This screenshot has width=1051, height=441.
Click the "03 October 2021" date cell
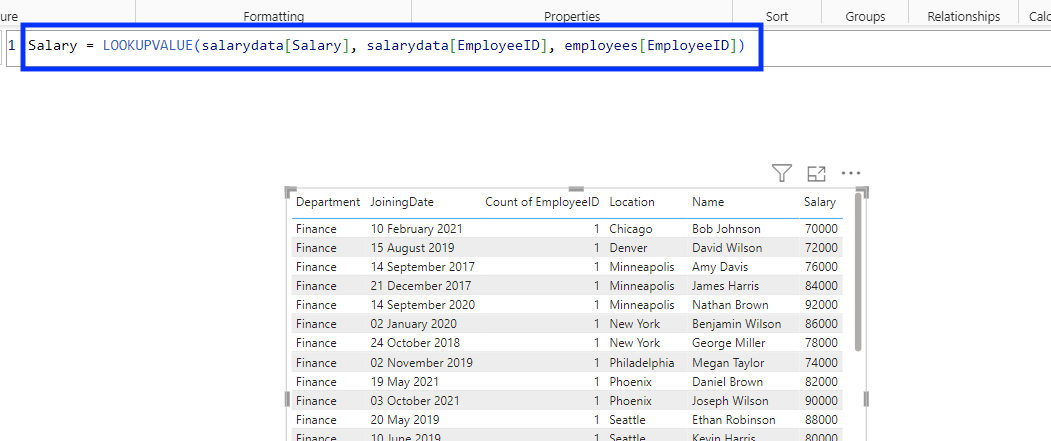pyautogui.click(x=416, y=401)
